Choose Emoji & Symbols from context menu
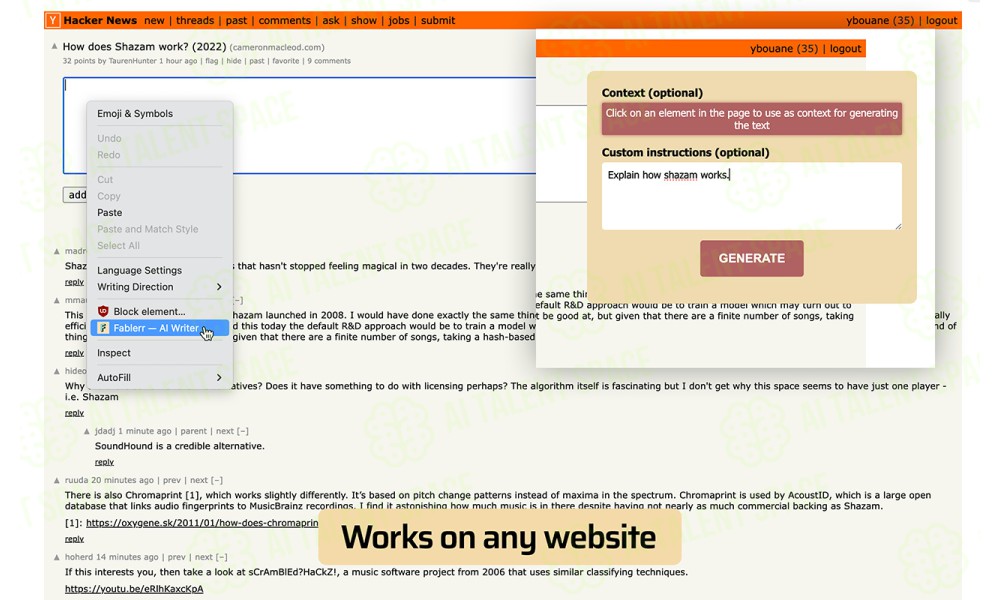Image resolution: width=1000 pixels, height=600 pixels. pos(159,113)
